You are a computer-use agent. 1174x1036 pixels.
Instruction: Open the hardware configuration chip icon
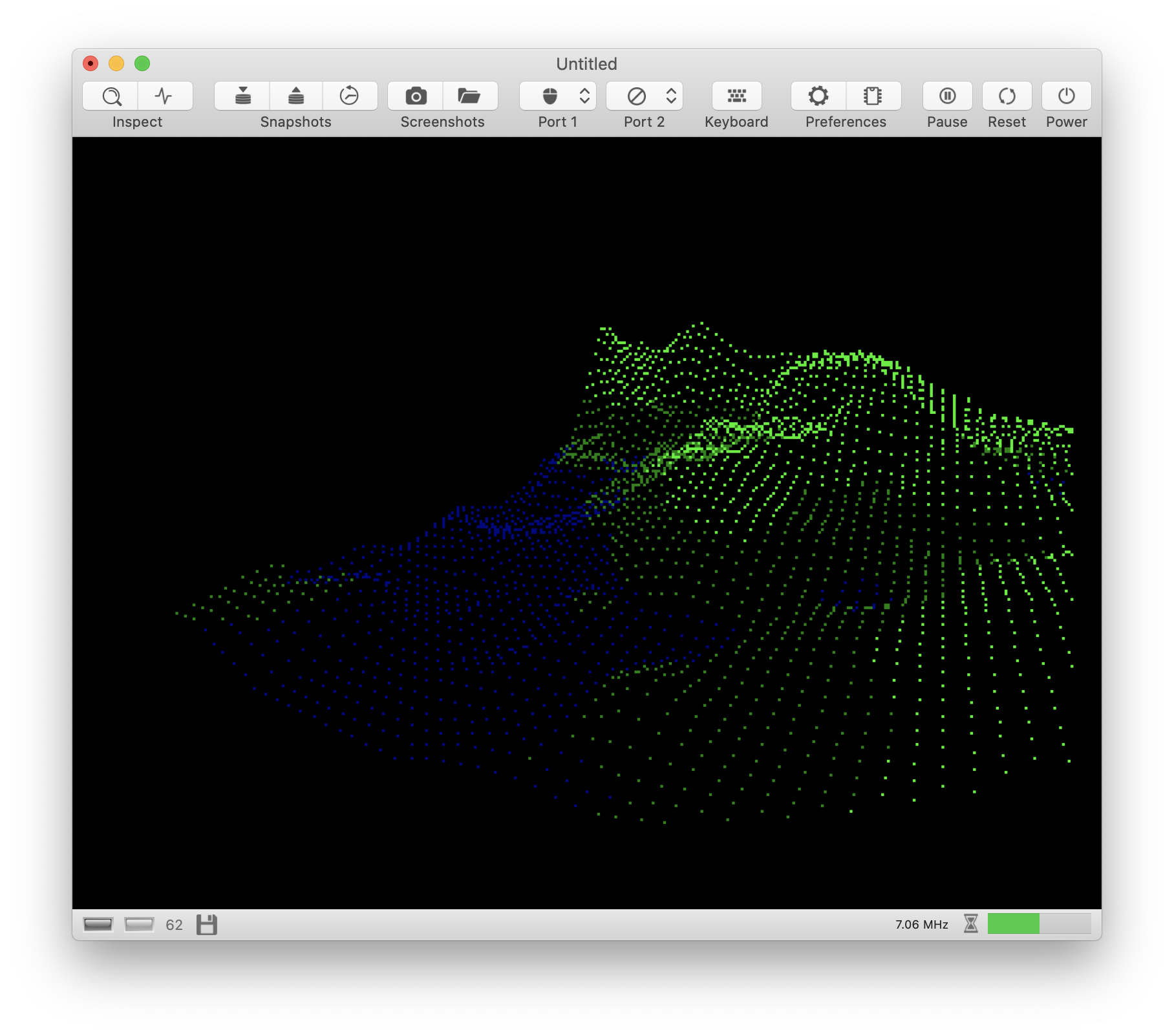click(873, 96)
